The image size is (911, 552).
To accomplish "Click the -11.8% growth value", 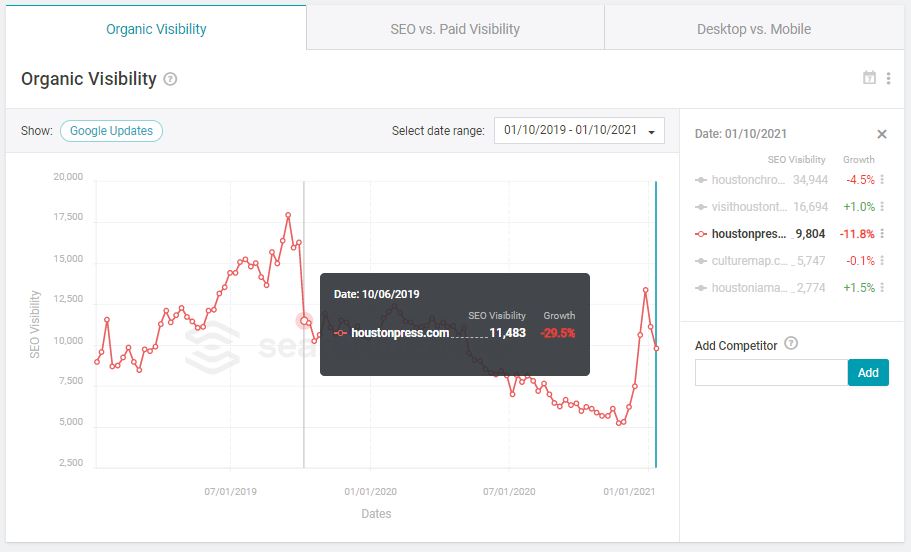I will coord(857,234).
